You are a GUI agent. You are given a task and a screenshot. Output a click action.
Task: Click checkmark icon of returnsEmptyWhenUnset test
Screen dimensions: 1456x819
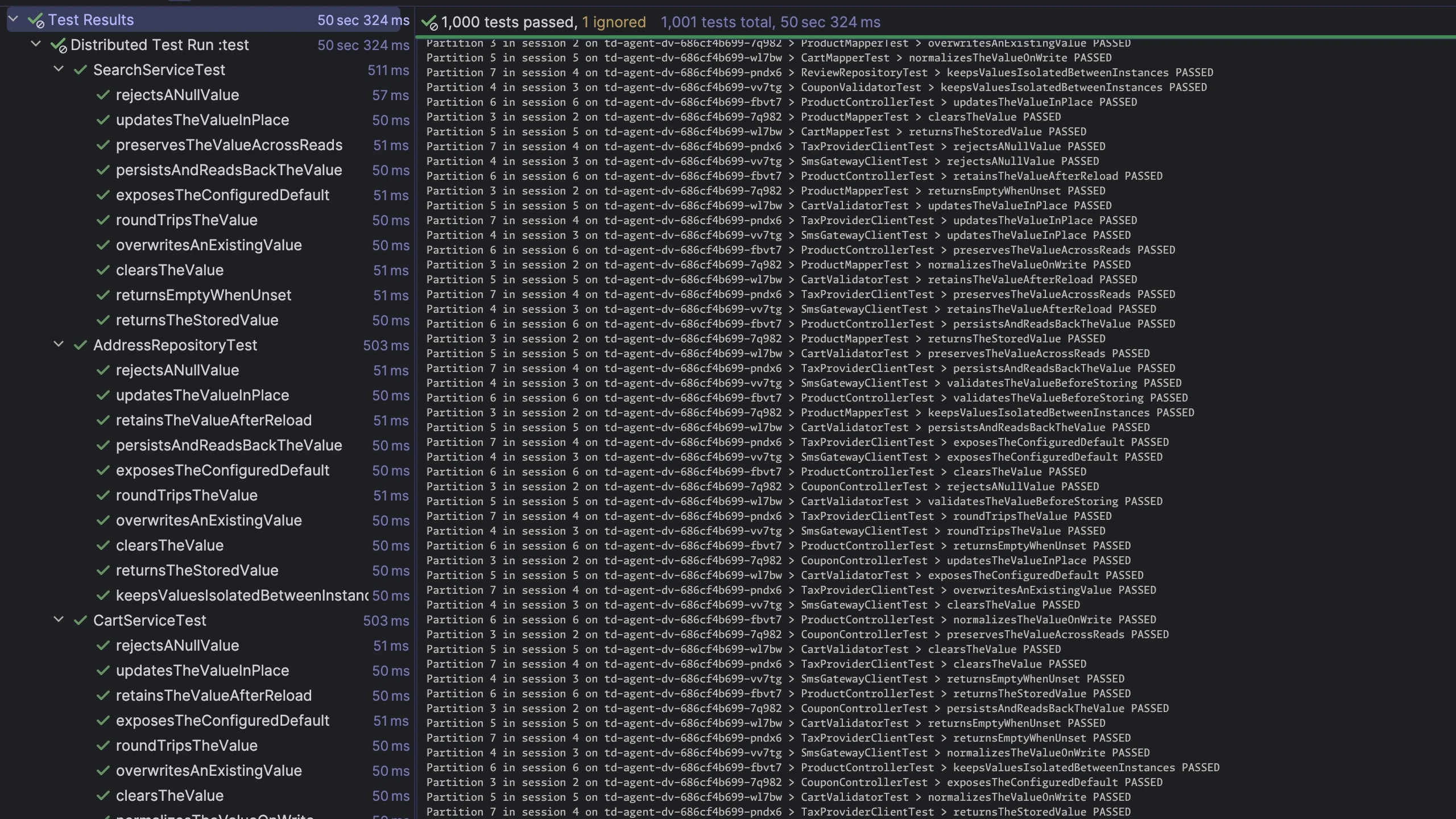click(x=103, y=295)
